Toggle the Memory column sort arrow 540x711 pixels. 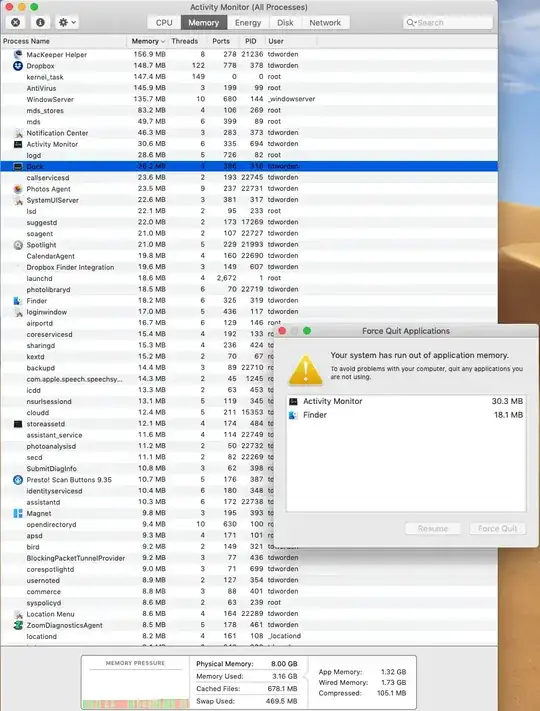point(163,41)
